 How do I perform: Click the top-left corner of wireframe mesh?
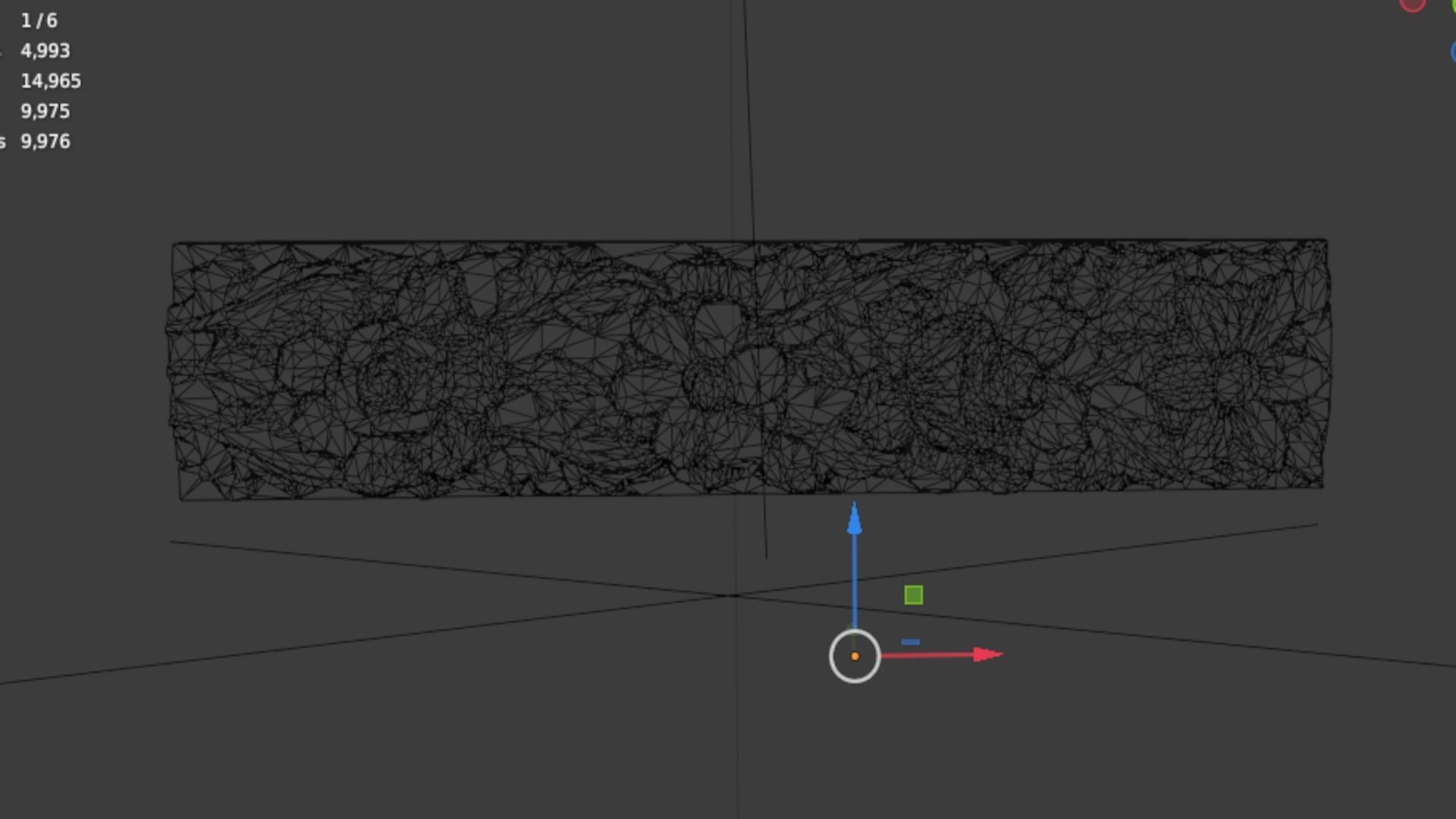point(174,245)
